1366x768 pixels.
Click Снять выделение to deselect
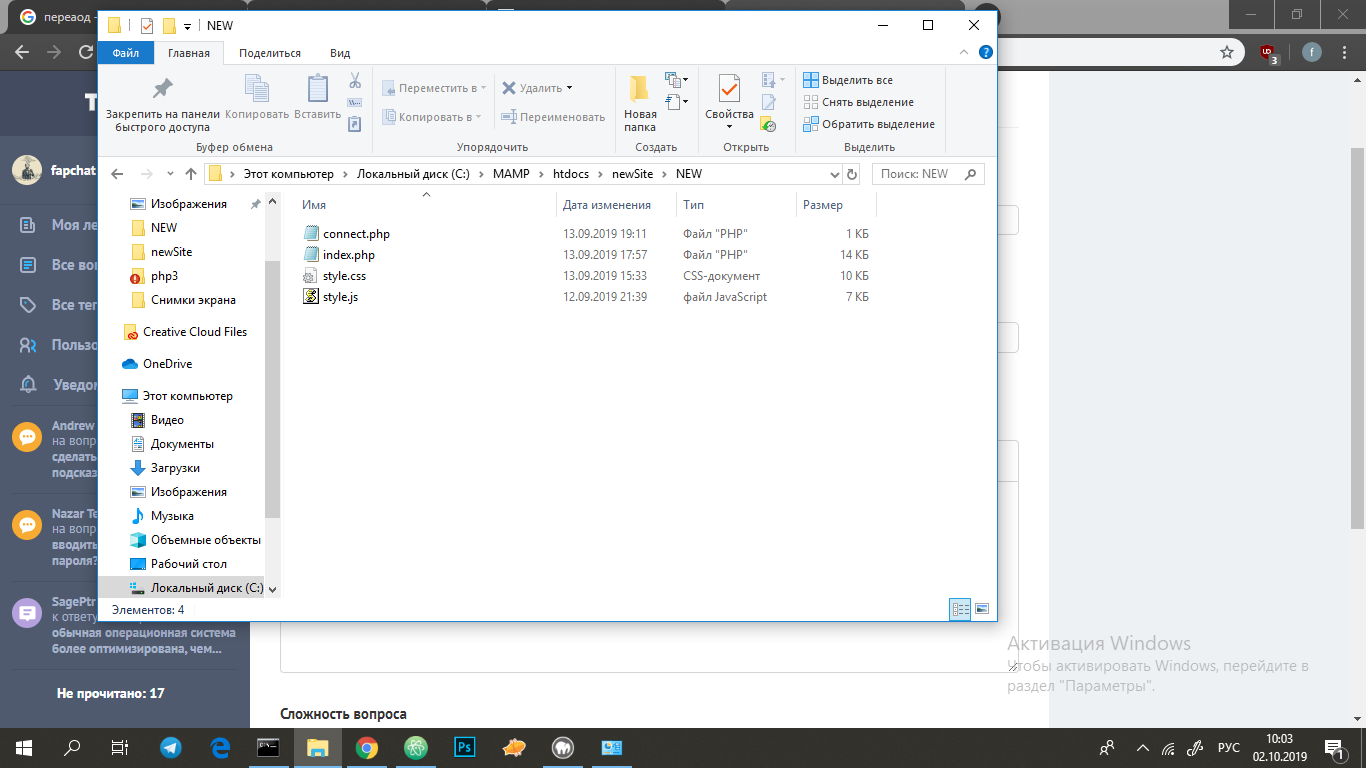tap(859, 102)
